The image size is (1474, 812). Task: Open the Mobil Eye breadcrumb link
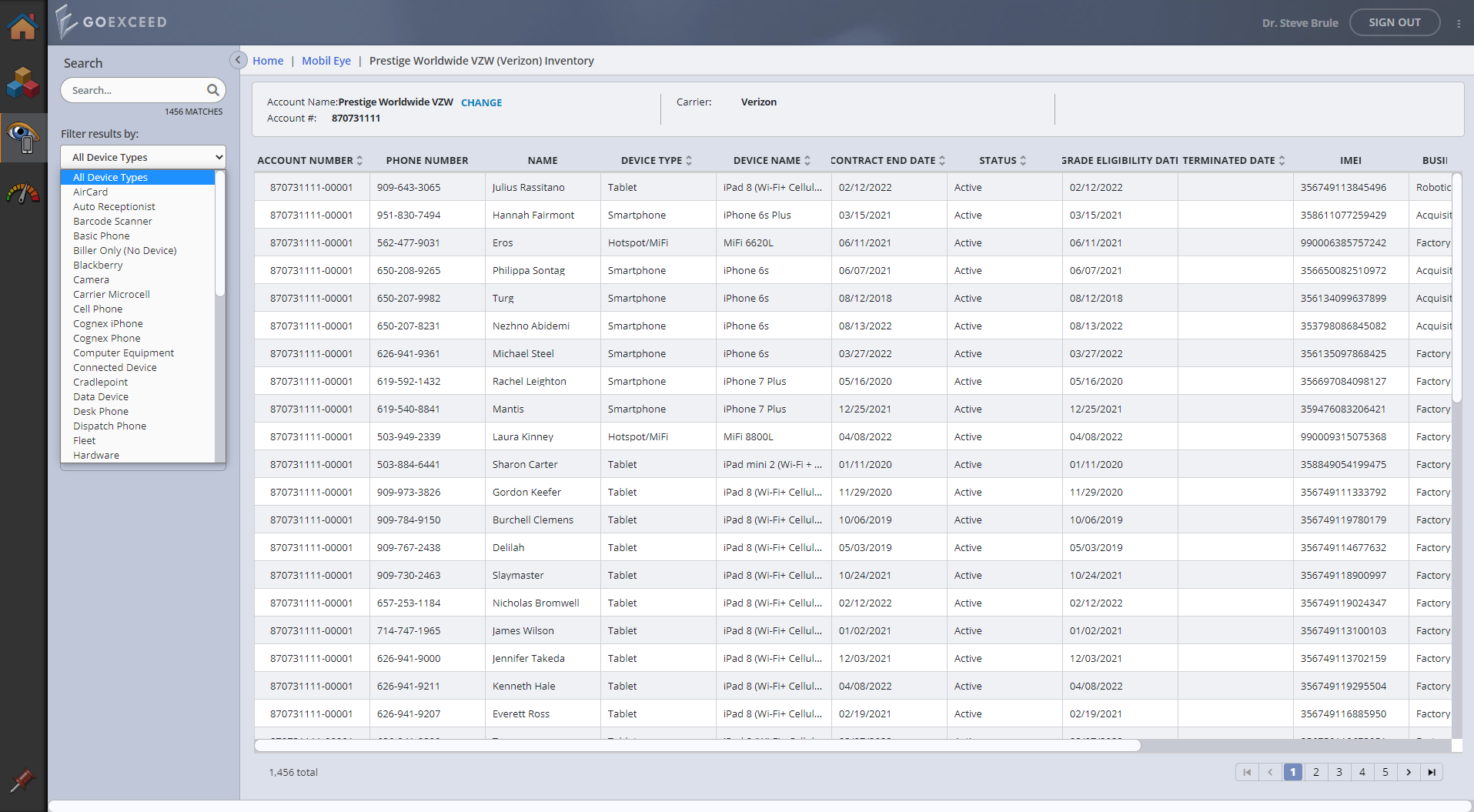[326, 61]
